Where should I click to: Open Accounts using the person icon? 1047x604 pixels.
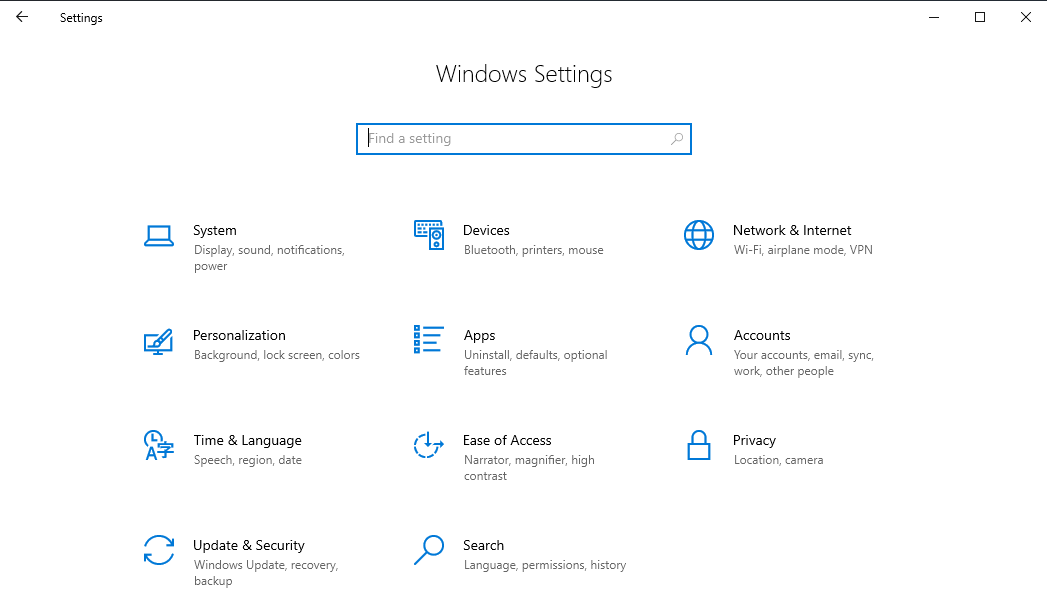pyautogui.click(x=698, y=340)
